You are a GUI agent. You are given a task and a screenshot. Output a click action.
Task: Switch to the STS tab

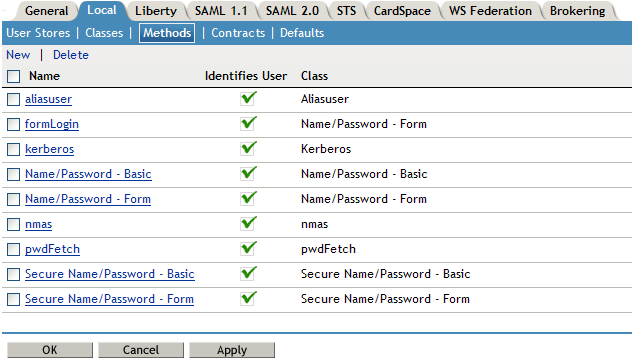(x=346, y=11)
